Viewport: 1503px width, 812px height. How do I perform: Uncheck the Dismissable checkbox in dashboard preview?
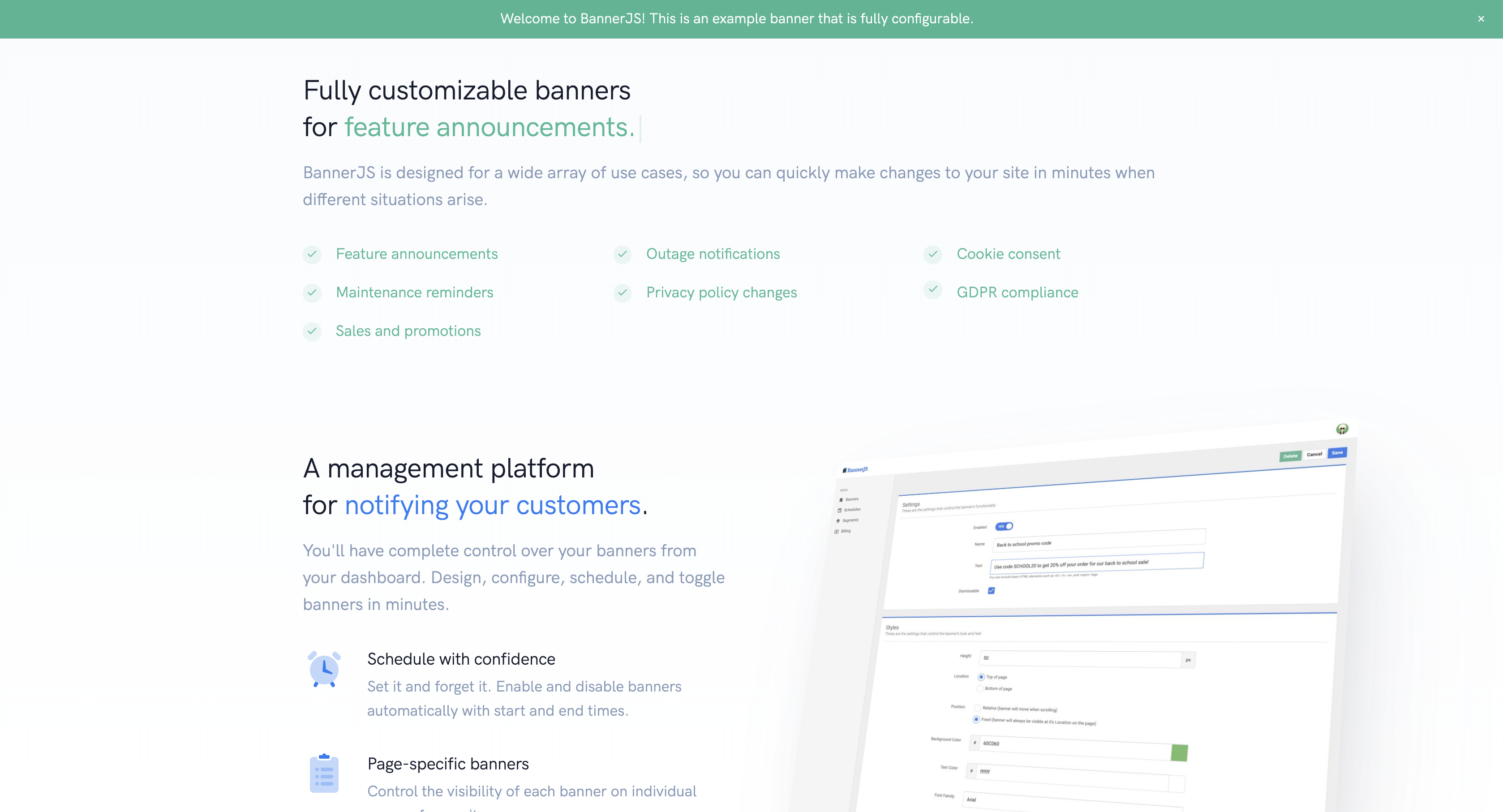[991, 590]
